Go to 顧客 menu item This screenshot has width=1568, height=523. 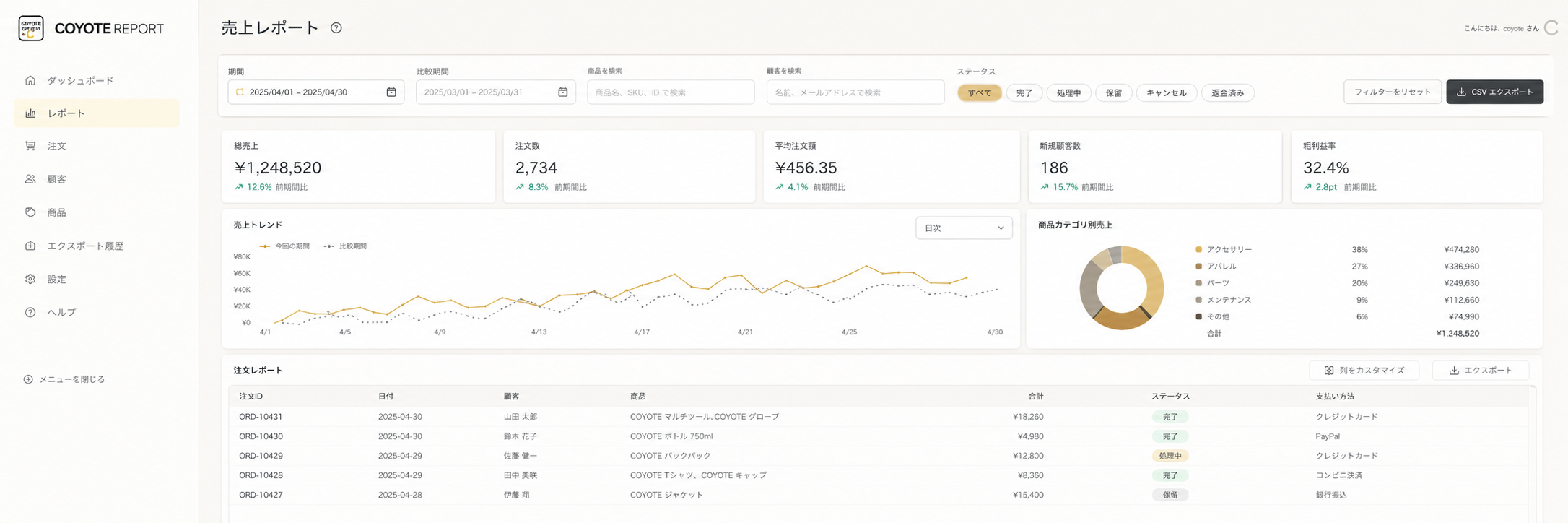tap(97, 179)
